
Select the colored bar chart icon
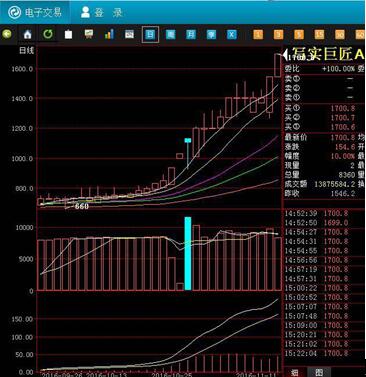pyautogui.click(x=109, y=34)
